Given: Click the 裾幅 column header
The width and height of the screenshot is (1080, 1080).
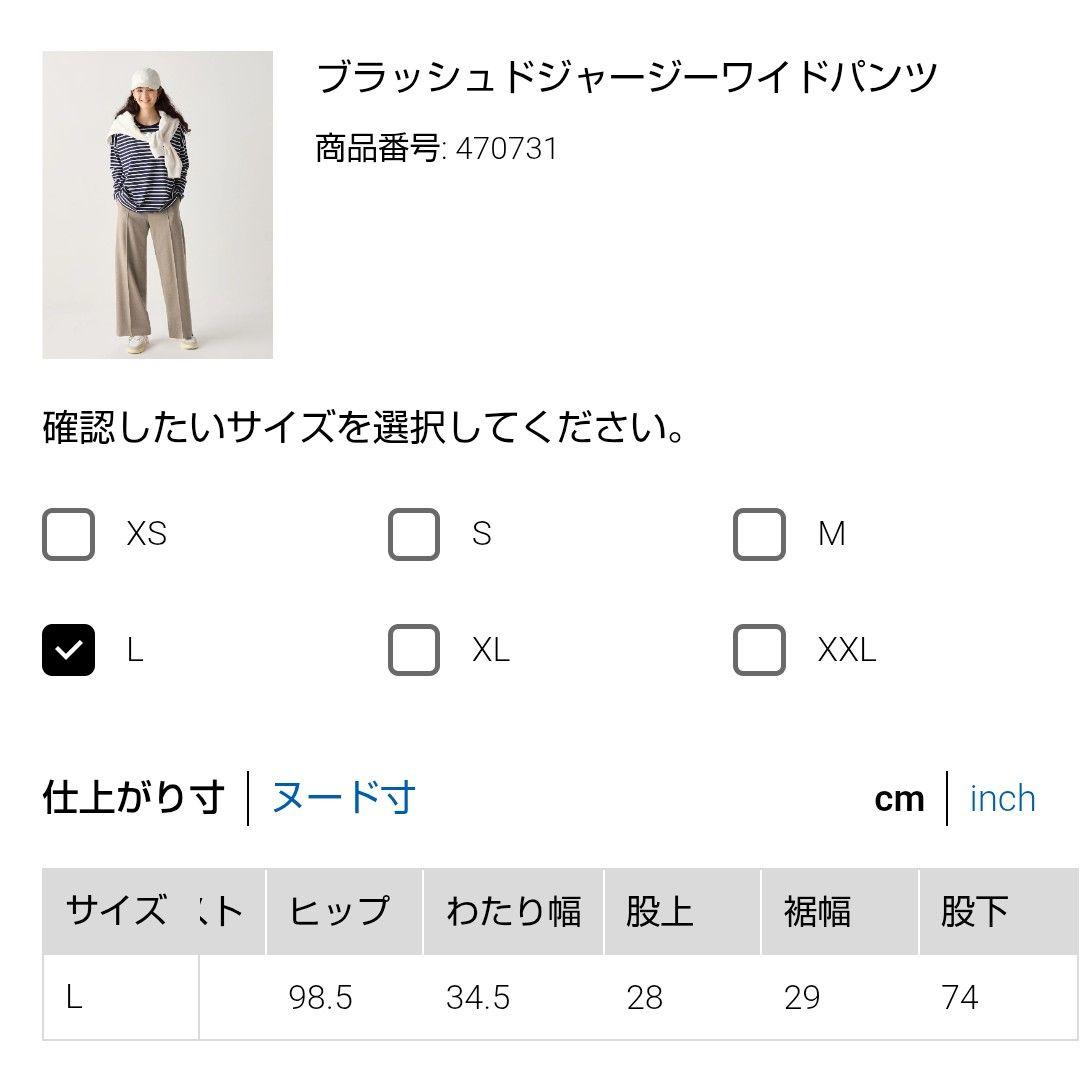Looking at the screenshot, I should pyautogui.click(x=817, y=911).
